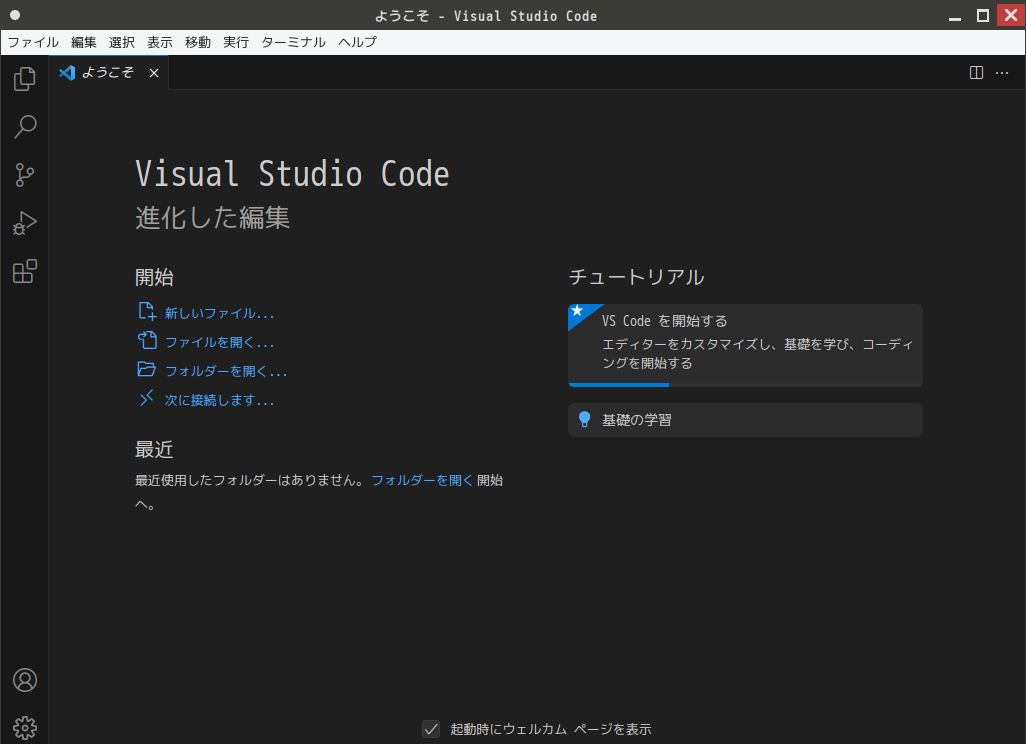Open the Extensions view icon
Viewport: 1026px width, 744px height.
25,271
